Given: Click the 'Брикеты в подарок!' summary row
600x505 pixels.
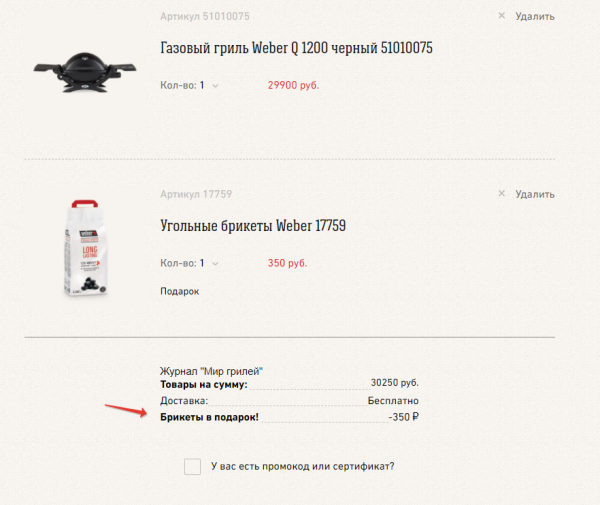Looking at the screenshot, I should pyautogui.click(x=209, y=416).
